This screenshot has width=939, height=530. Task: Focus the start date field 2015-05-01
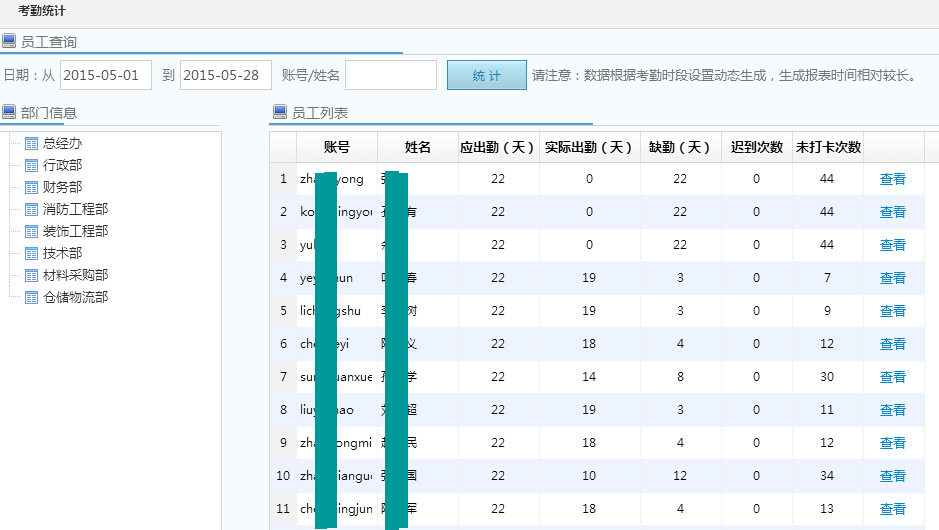tap(106, 75)
